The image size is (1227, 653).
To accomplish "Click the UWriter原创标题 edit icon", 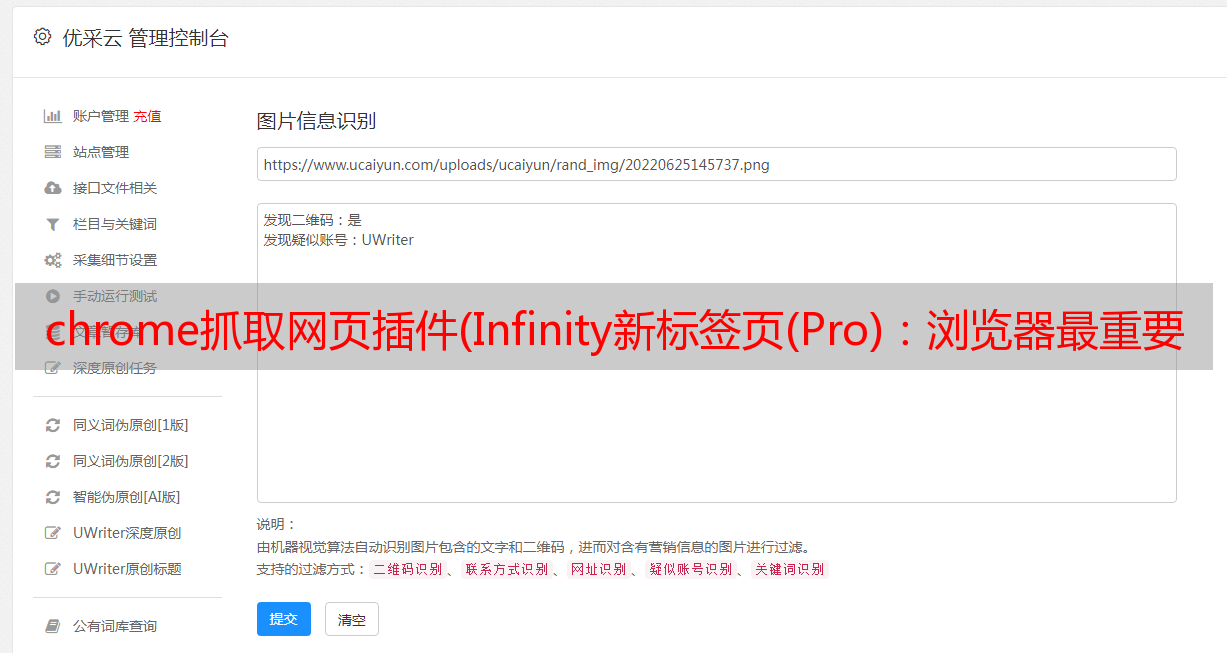I will click(53, 569).
